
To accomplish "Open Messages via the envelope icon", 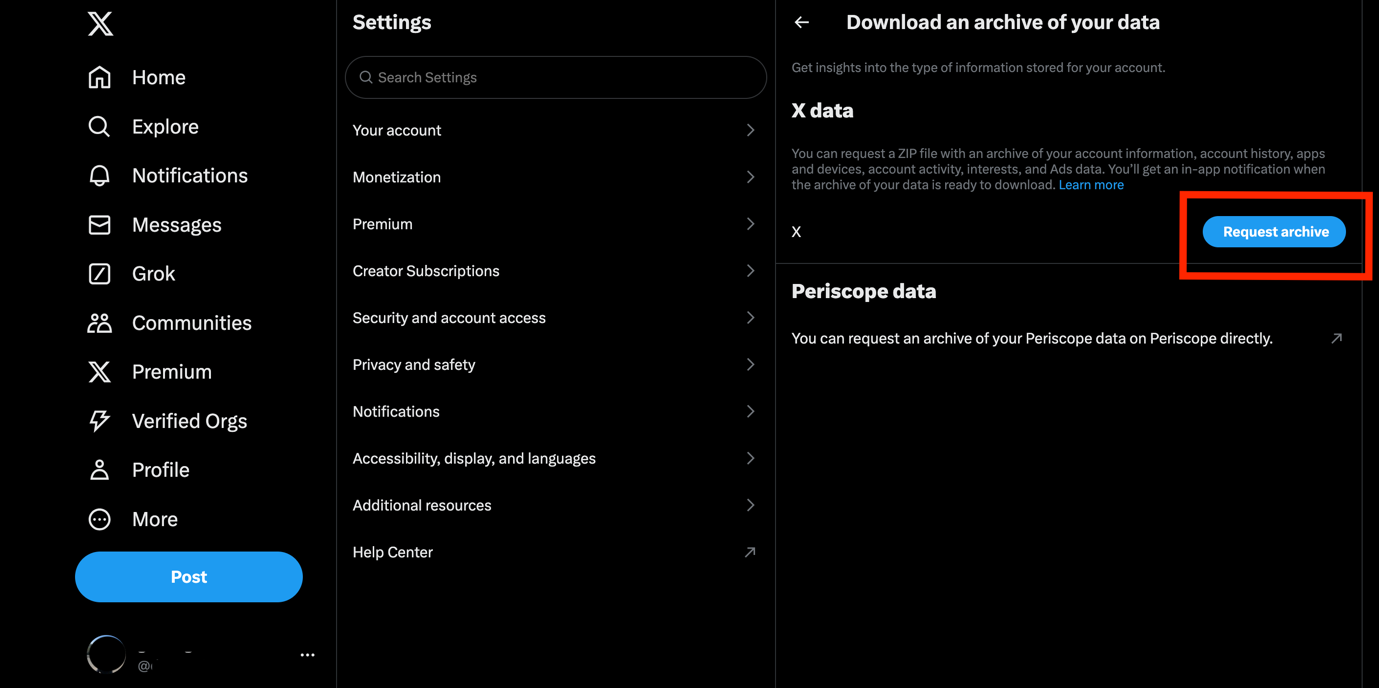I will pos(99,225).
